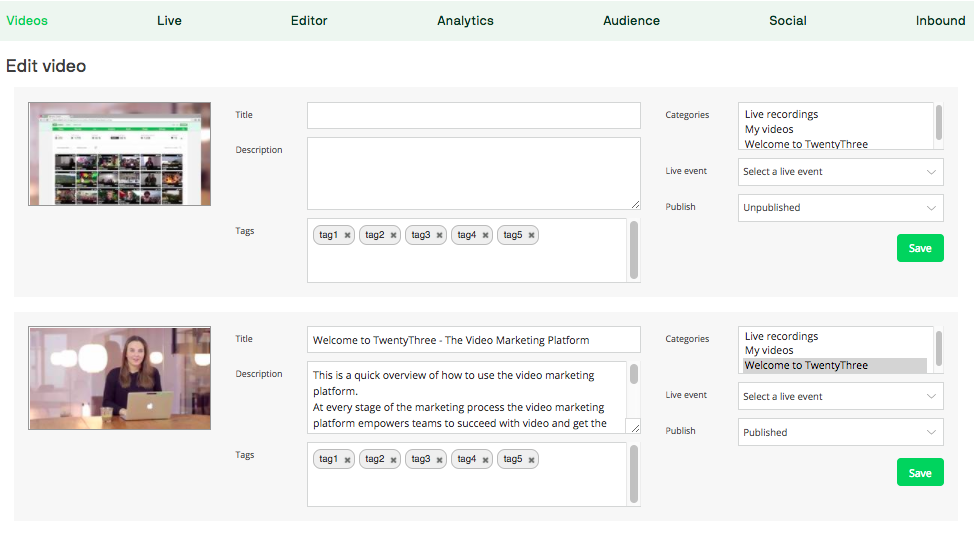Switch to the Audience tab

coord(631,20)
